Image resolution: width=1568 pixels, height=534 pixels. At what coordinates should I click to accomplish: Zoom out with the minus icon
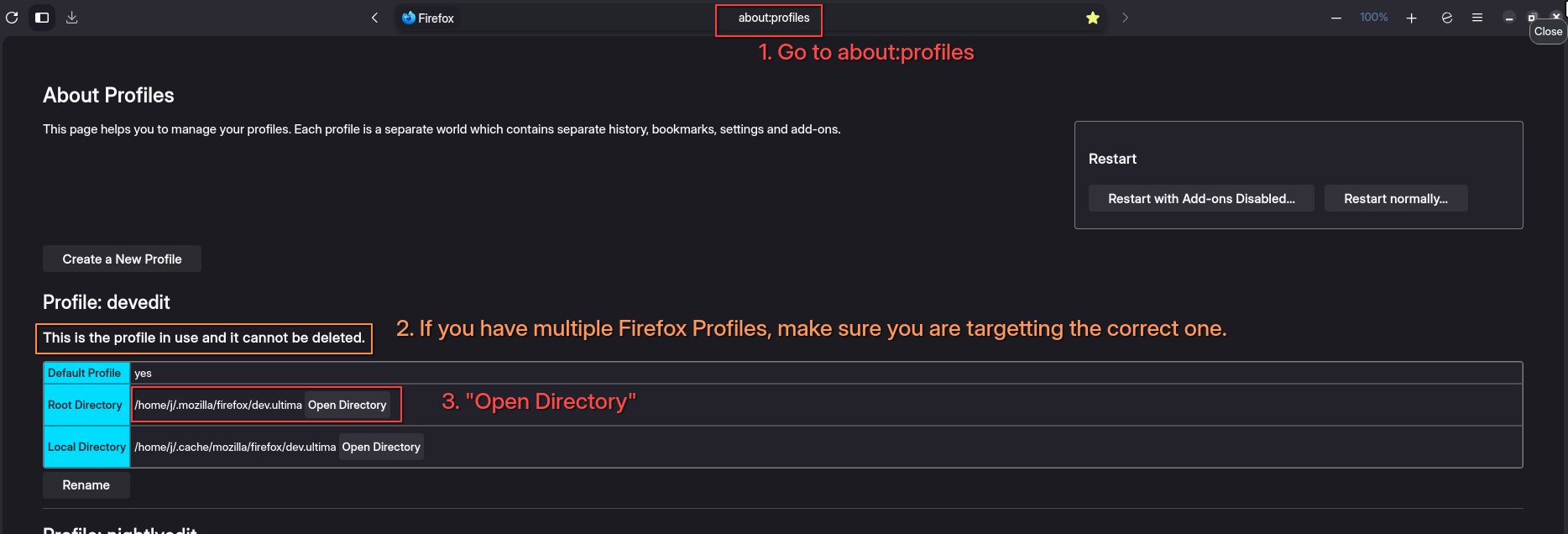[x=1336, y=18]
